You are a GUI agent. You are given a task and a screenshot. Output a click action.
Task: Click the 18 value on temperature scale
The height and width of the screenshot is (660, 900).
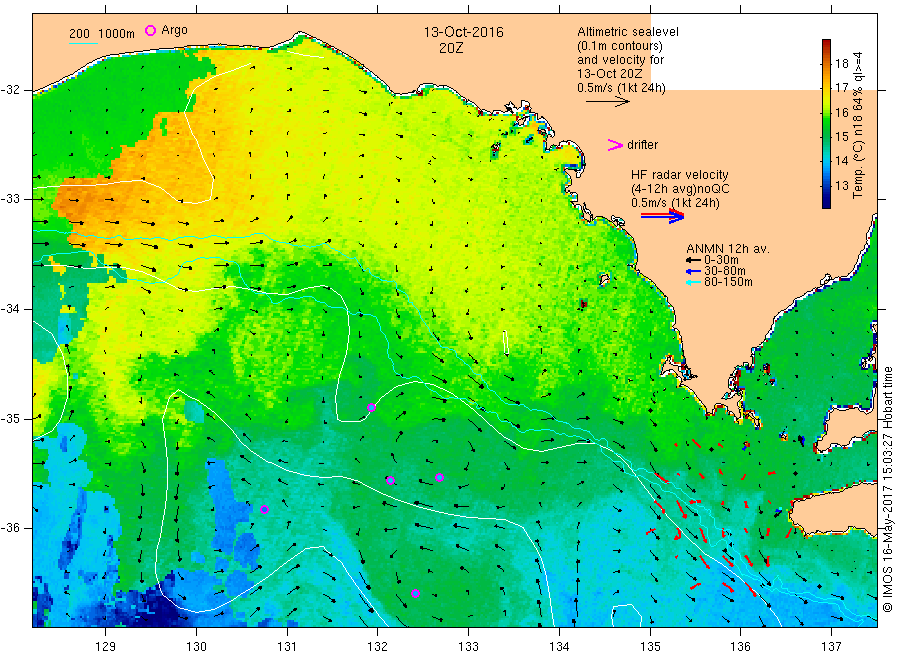841,64
